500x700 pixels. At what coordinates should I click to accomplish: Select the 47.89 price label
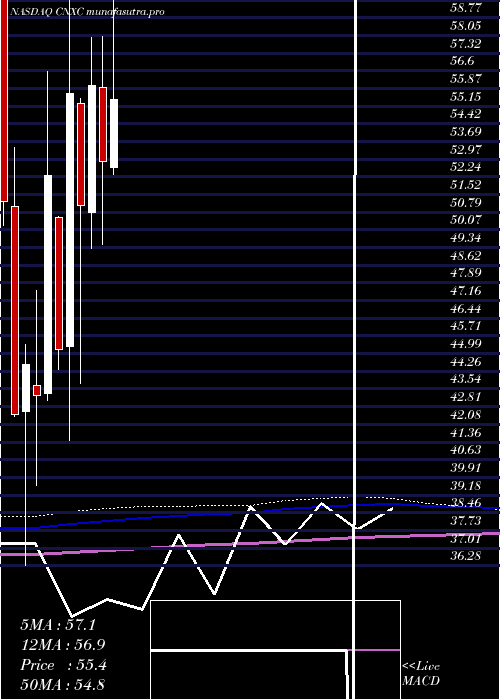tap(466, 273)
